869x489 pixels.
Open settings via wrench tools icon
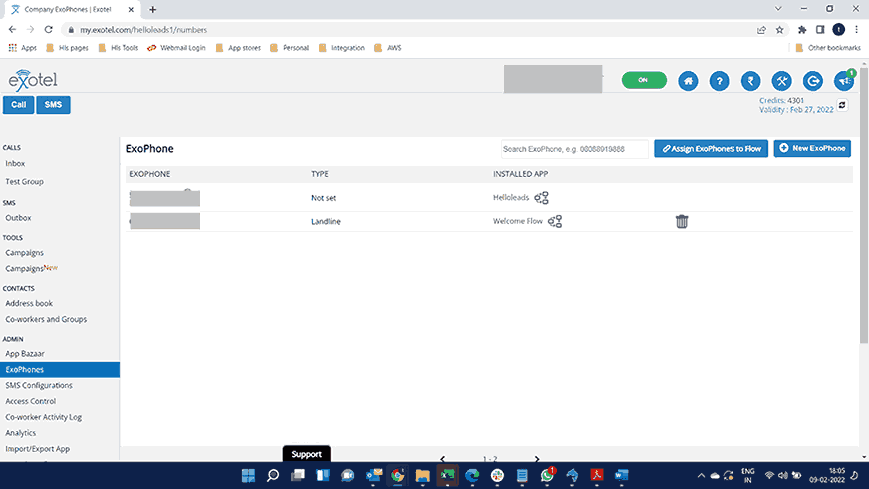coord(781,81)
